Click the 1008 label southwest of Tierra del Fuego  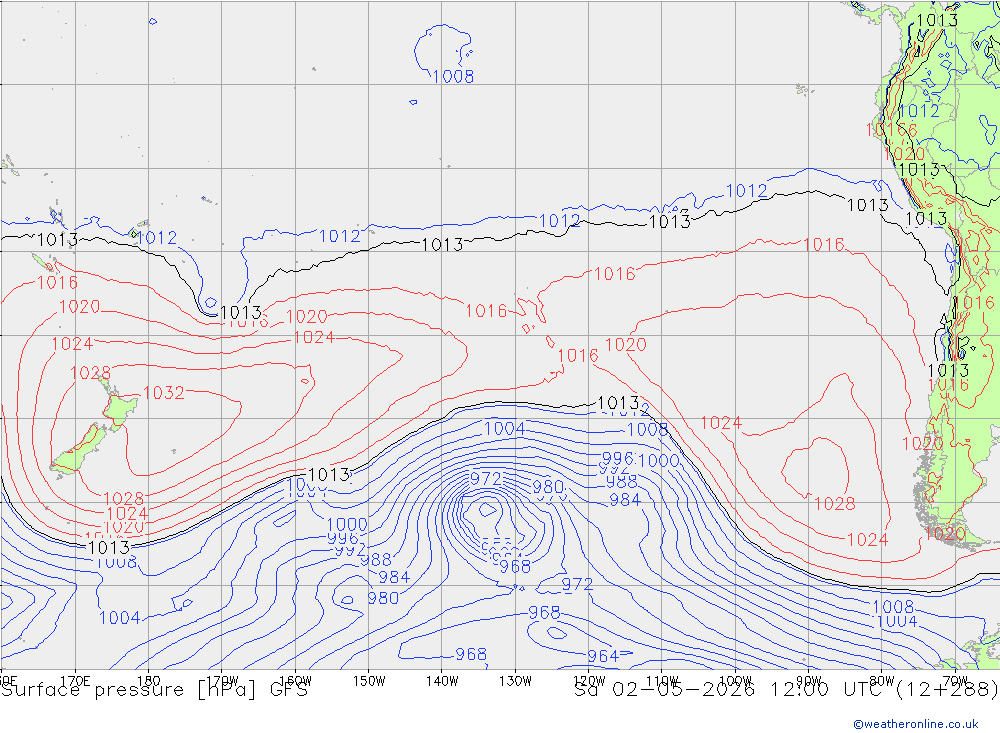click(893, 607)
